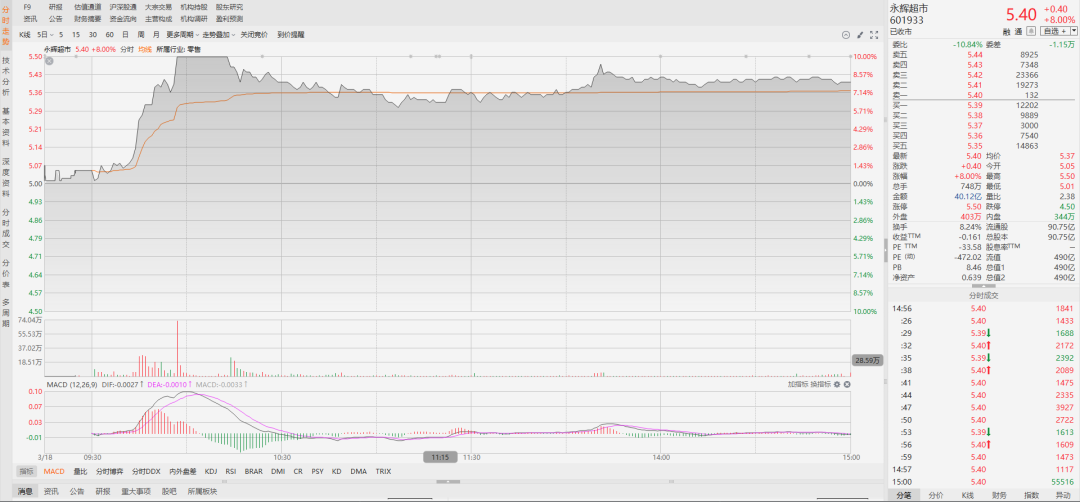Image resolution: width=1080 pixels, height=502 pixels.
Task: Expand the 自选 dropdown arrow
Action: click(x=1073, y=31)
